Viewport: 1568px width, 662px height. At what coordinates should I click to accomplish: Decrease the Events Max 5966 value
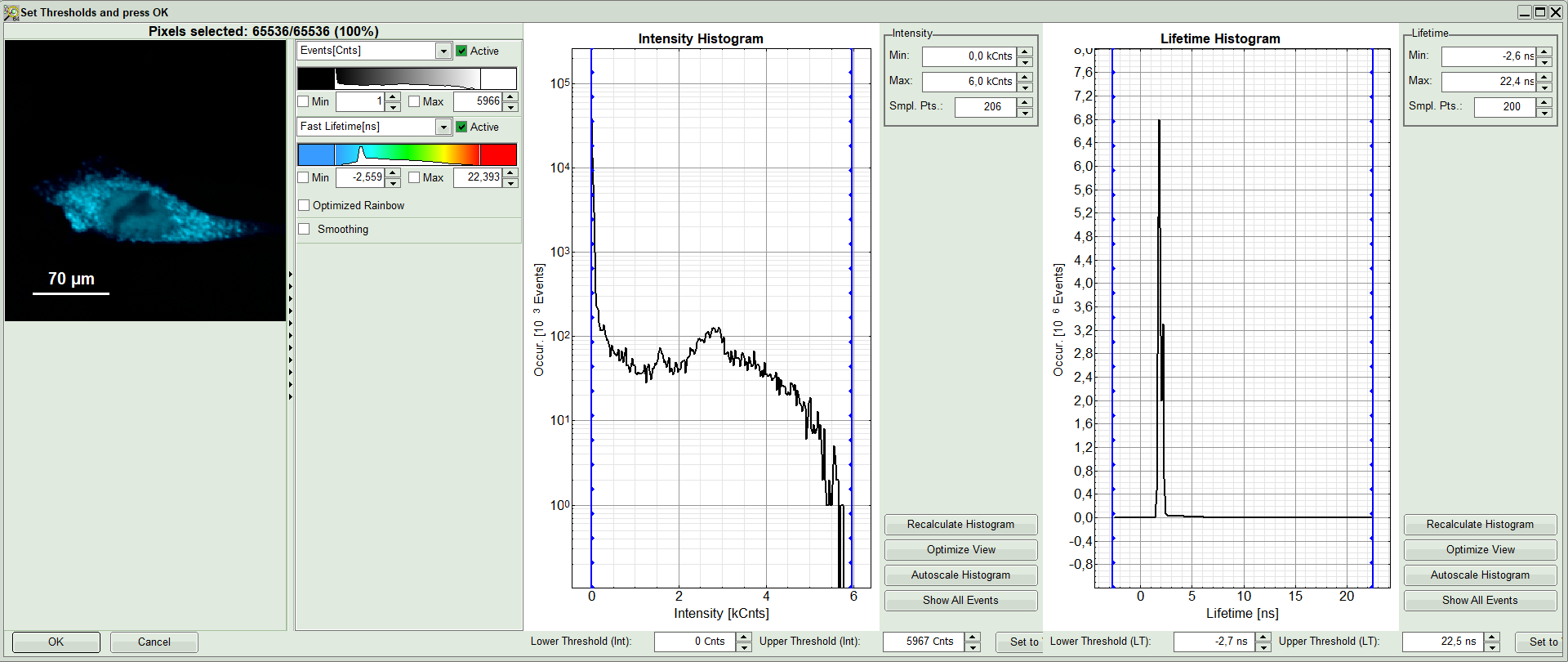510,106
